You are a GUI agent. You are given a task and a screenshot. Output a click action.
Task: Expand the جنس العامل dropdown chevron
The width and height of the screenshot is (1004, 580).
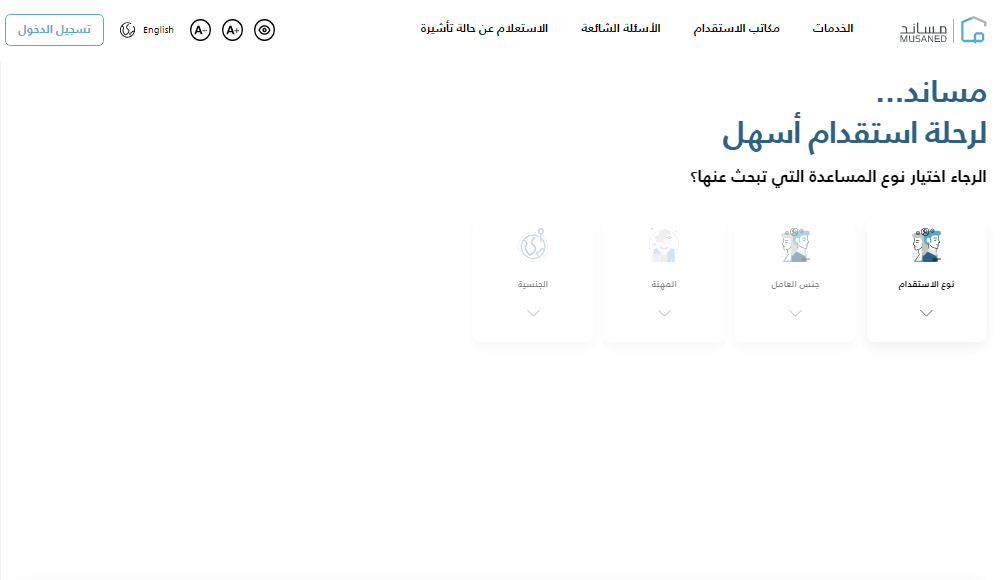coord(795,313)
